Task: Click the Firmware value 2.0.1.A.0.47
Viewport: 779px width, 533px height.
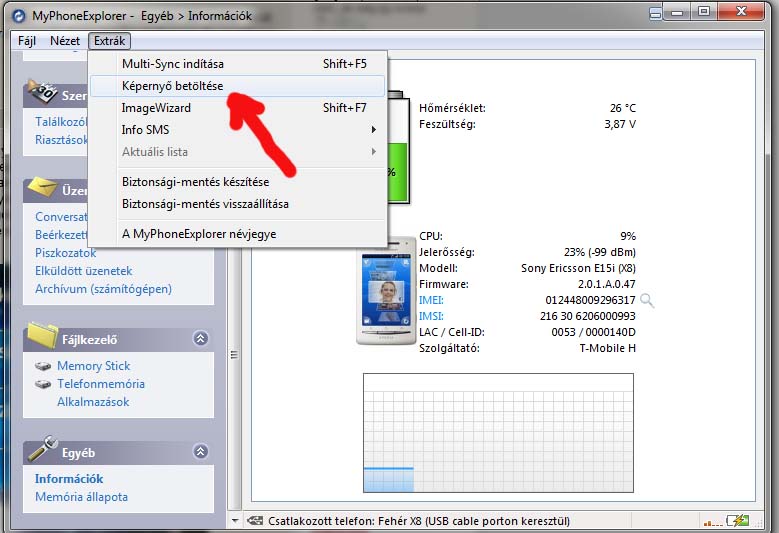Action: [x=607, y=284]
